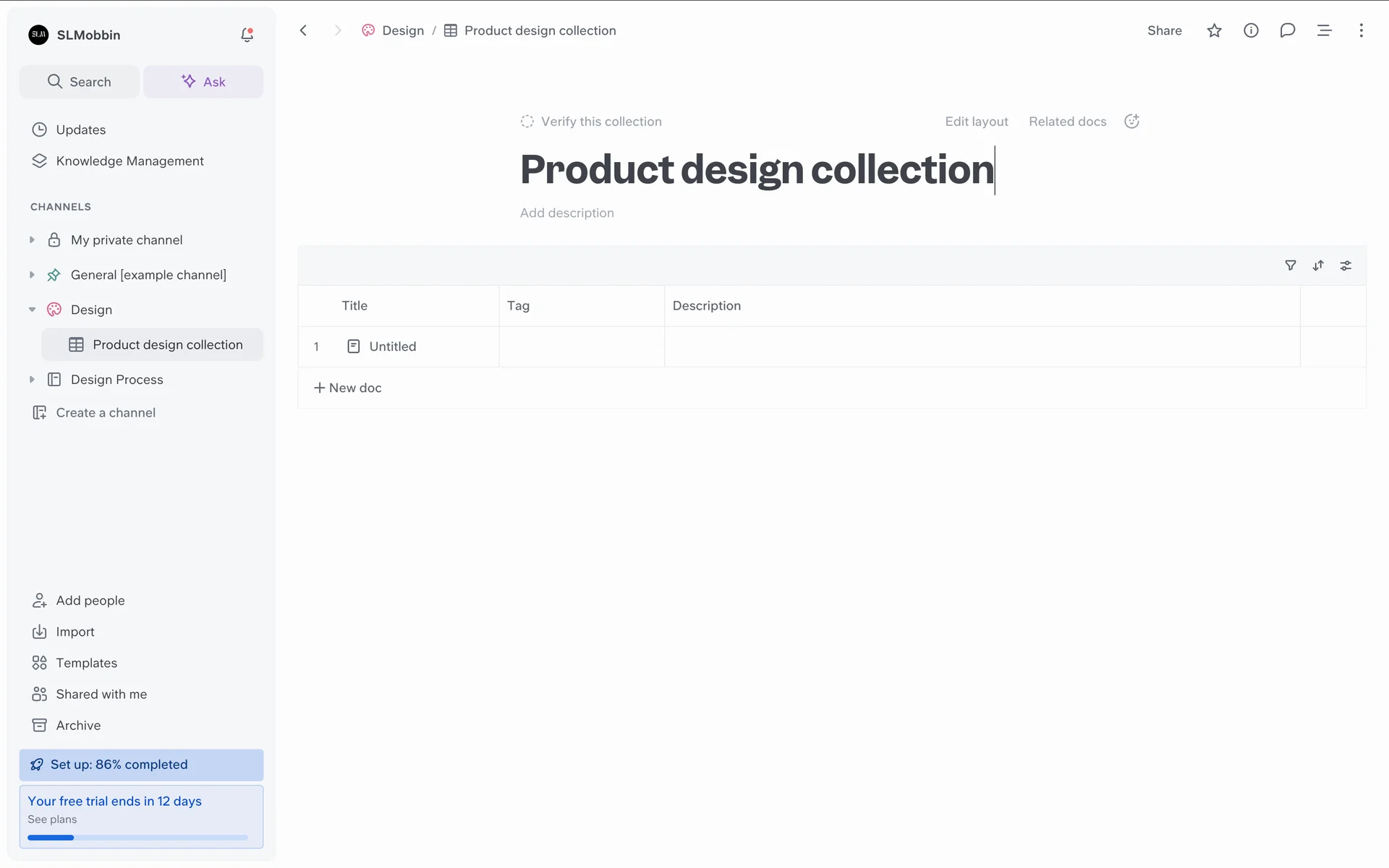Image resolution: width=1389 pixels, height=868 pixels.
Task: Toggle Verify this collection
Action: (x=591, y=122)
